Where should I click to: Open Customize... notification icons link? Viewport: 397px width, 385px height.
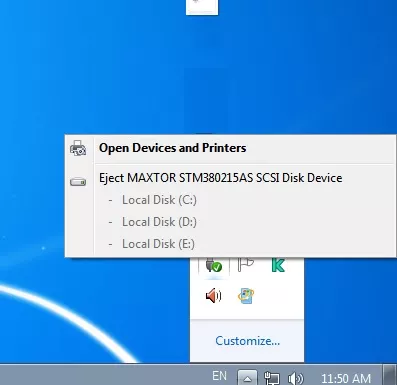point(247,341)
